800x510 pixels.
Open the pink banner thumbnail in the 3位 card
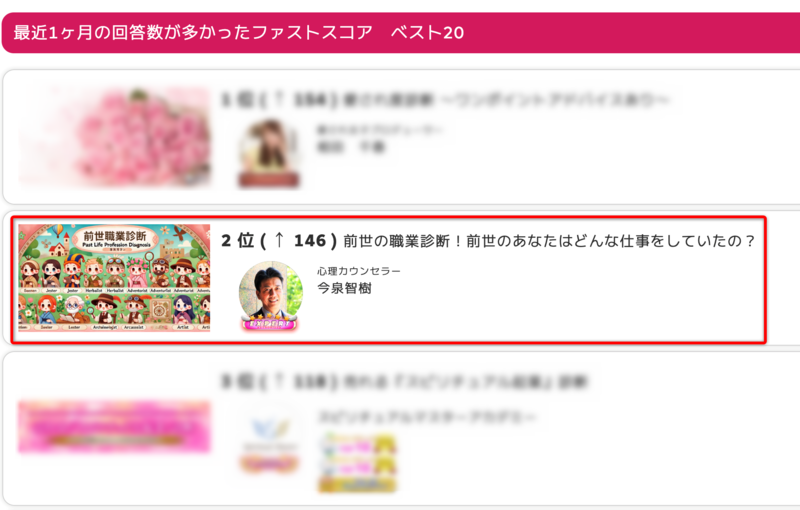(114, 427)
